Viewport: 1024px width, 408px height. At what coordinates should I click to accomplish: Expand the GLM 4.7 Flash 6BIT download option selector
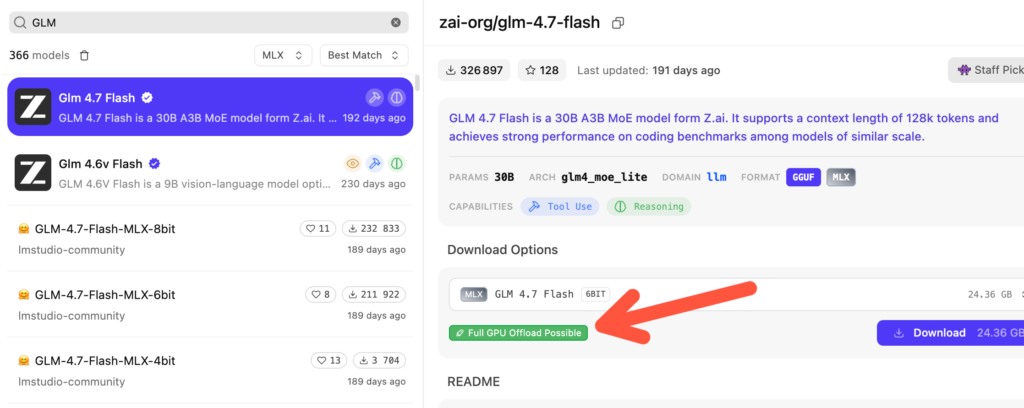coord(737,294)
